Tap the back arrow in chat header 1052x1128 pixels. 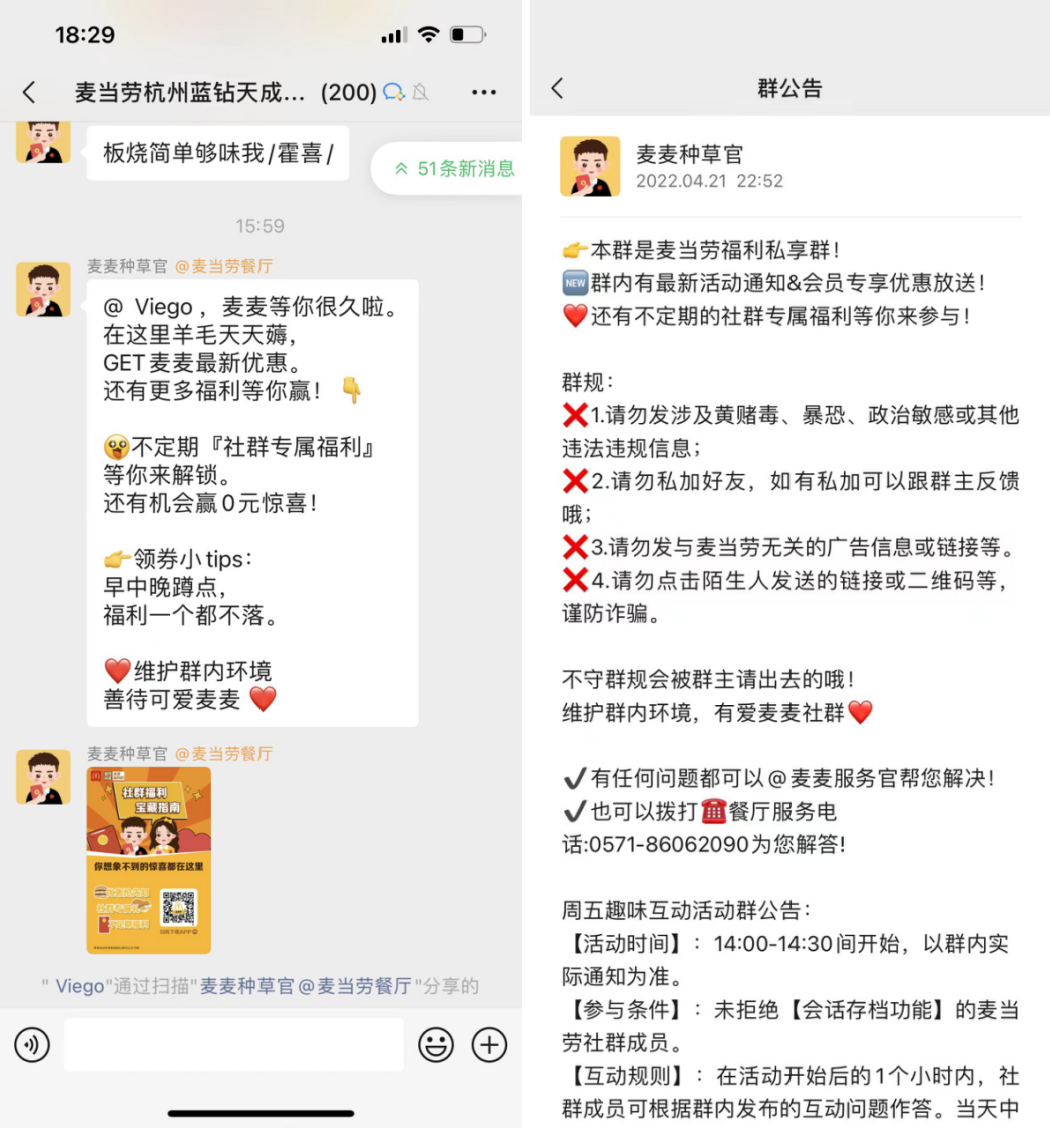pyautogui.click(x=29, y=92)
